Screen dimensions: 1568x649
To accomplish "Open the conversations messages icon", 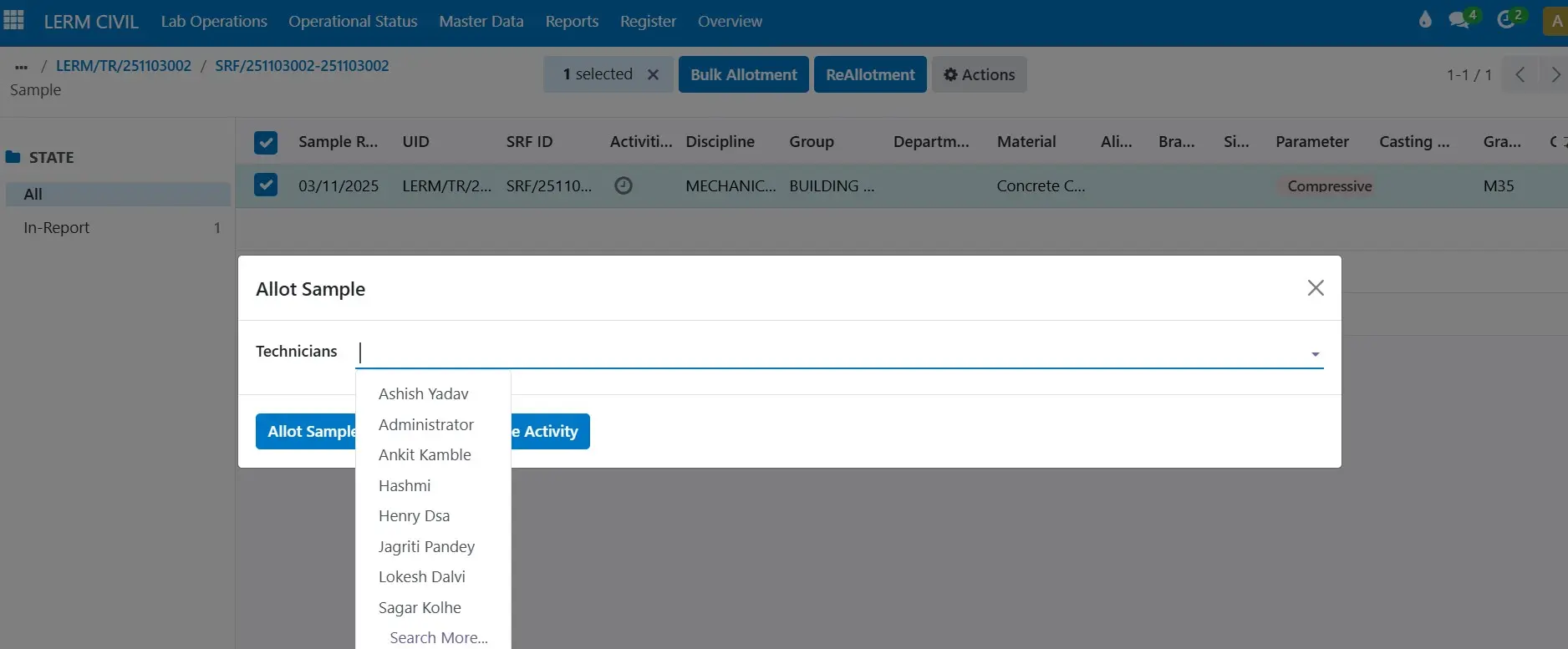I will [x=1459, y=20].
